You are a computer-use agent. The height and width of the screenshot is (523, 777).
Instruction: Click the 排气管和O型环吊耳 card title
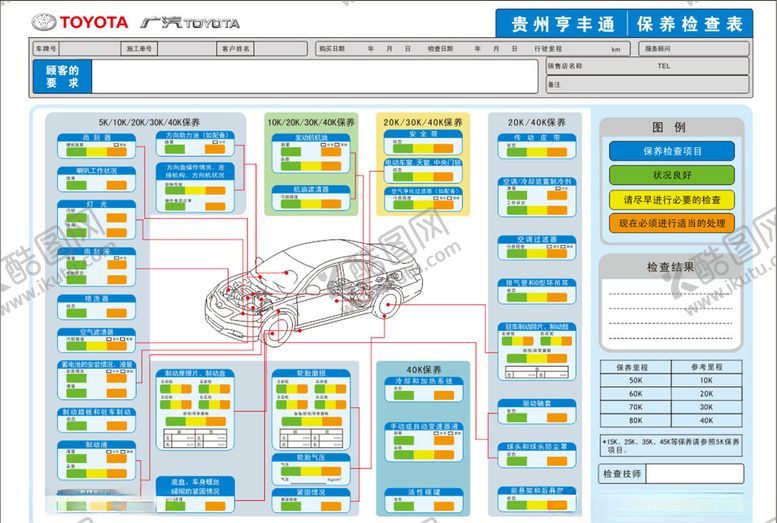coord(537,283)
